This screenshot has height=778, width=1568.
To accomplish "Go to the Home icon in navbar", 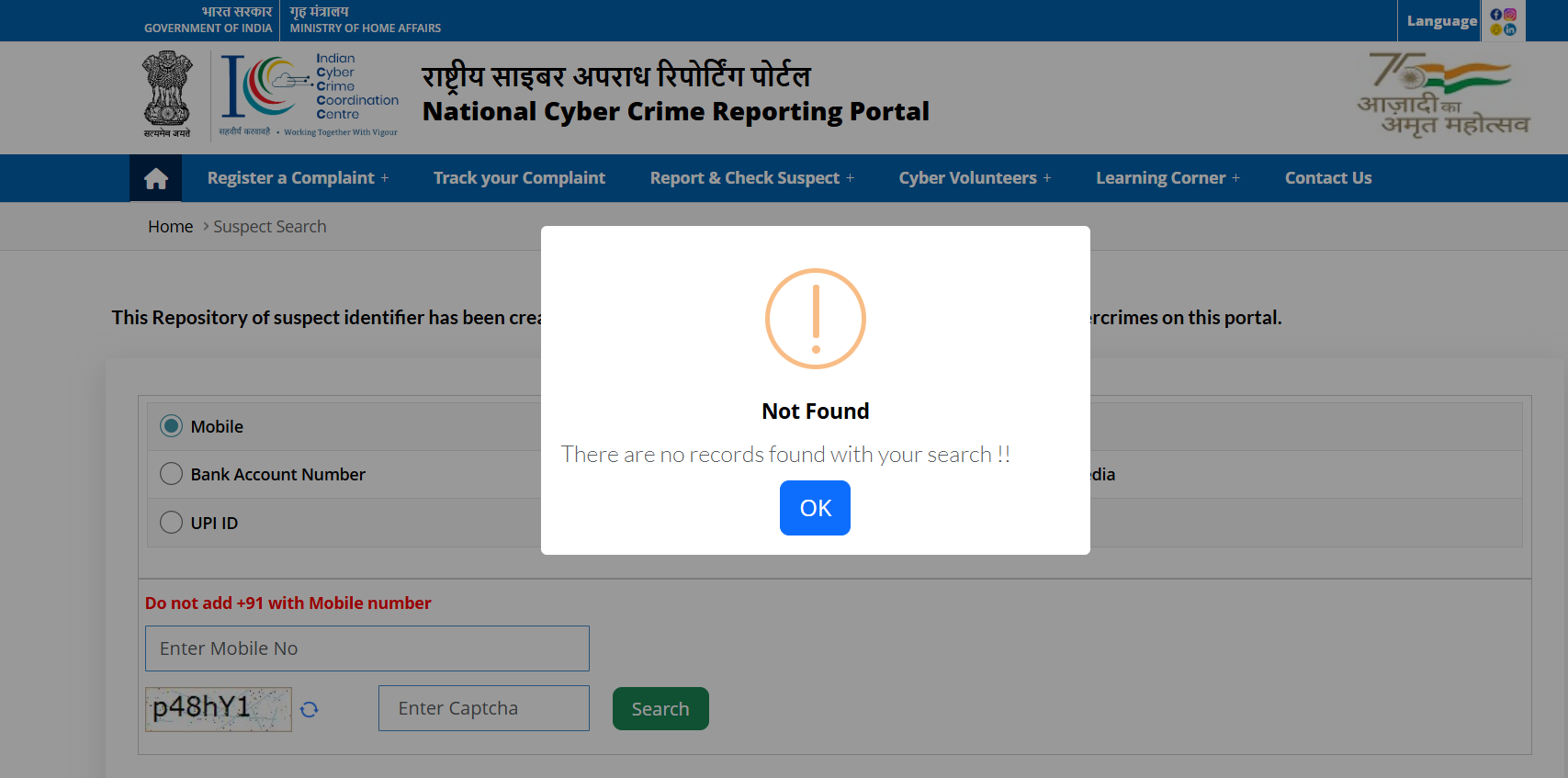I will [155, 178].
